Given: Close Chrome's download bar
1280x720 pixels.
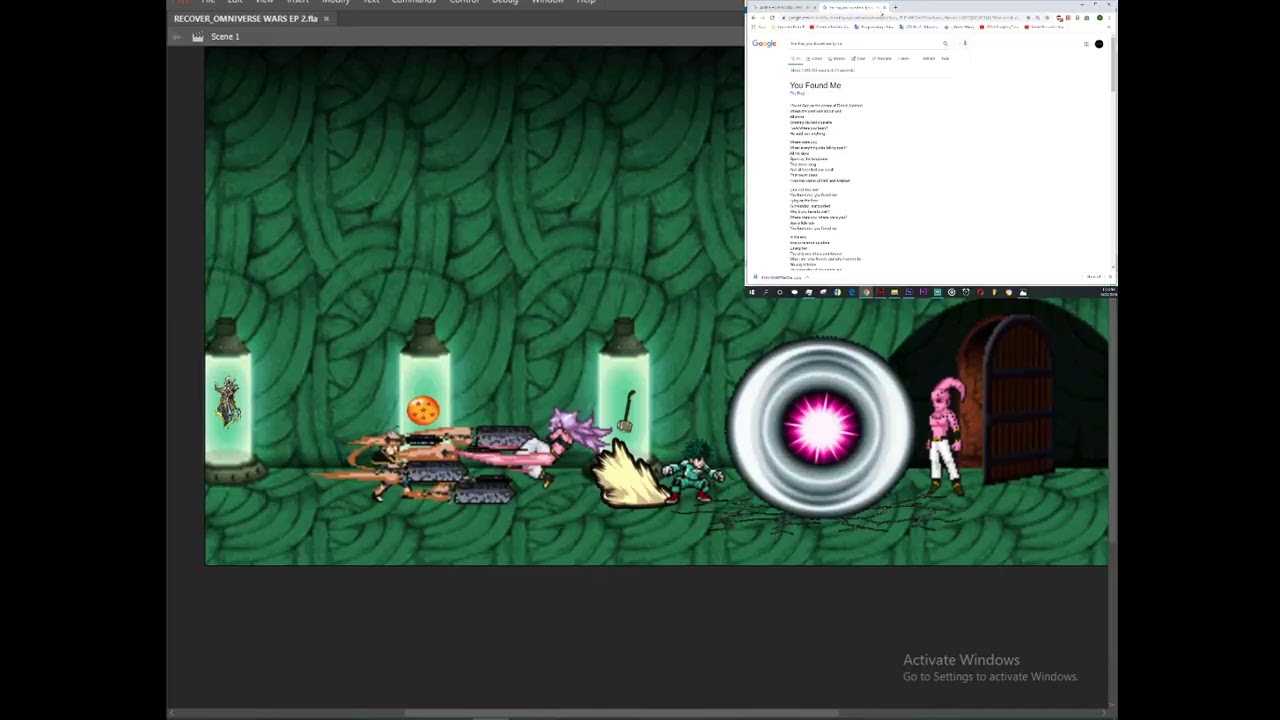Looking at the screenshot, I should click(x=1110, y=277).
